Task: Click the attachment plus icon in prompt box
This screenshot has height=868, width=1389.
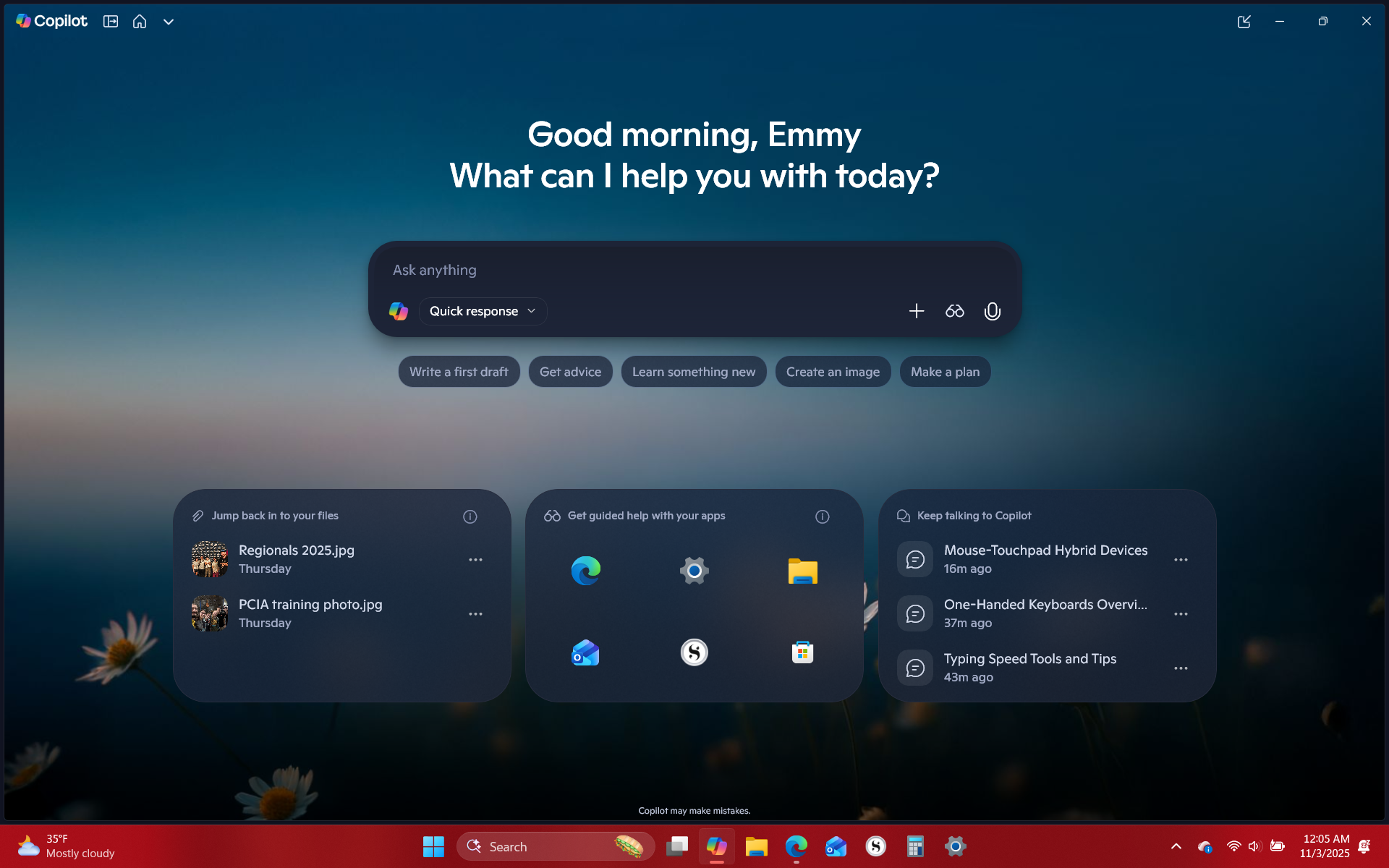Action: tap(916, 311)
